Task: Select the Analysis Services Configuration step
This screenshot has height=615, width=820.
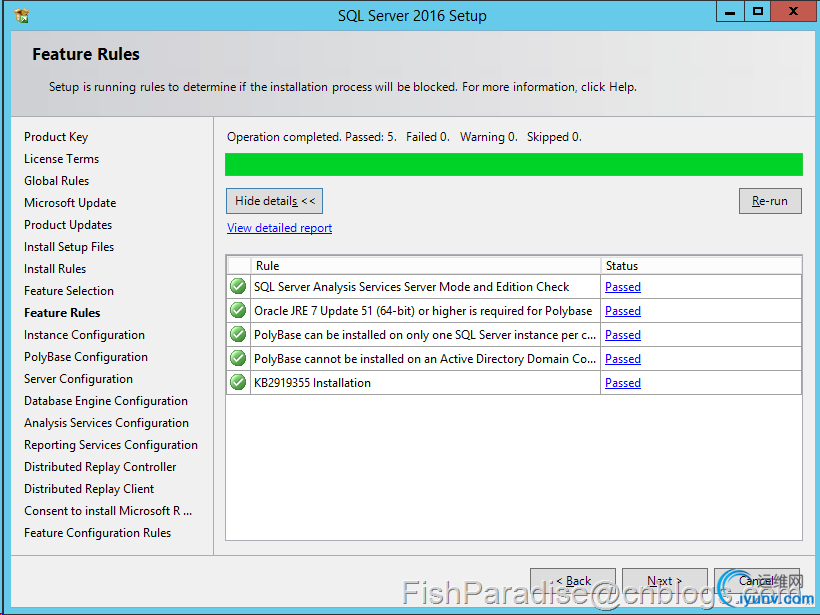Action: click(x=106, y=423)
